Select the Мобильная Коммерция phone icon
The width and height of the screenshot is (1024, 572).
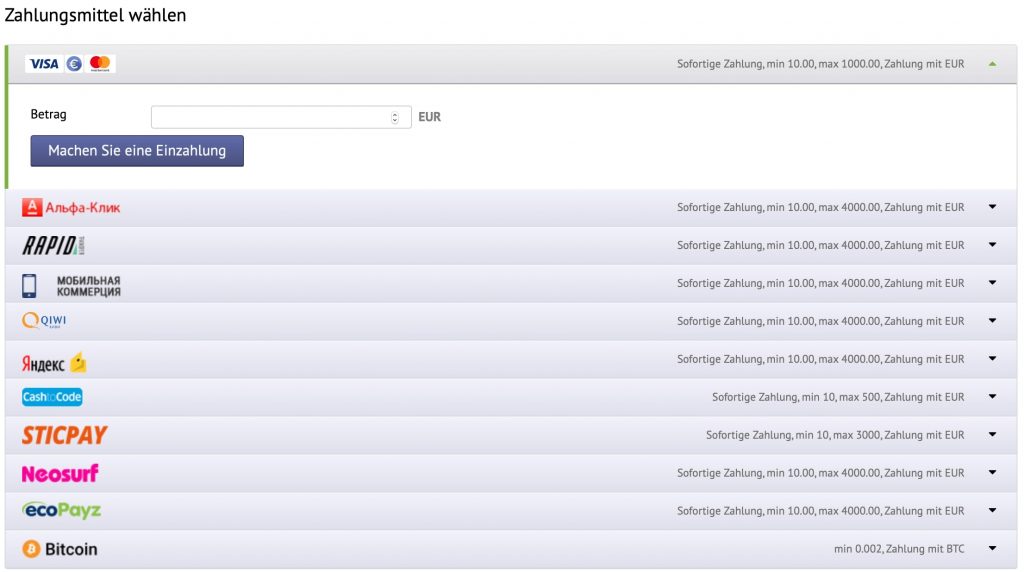(x=30, y=285)
